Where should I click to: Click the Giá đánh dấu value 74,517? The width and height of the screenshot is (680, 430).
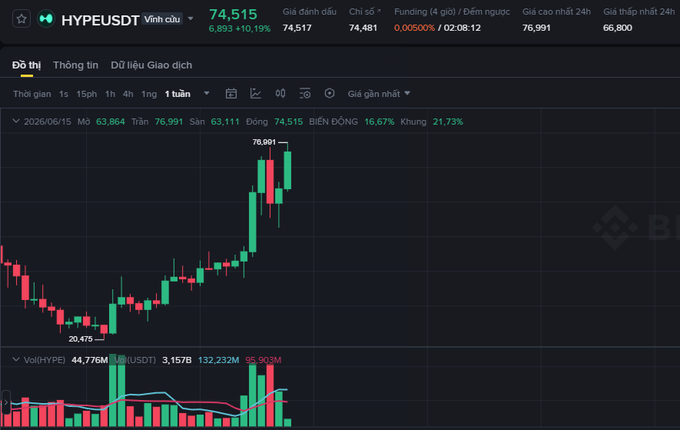[297, 28]
